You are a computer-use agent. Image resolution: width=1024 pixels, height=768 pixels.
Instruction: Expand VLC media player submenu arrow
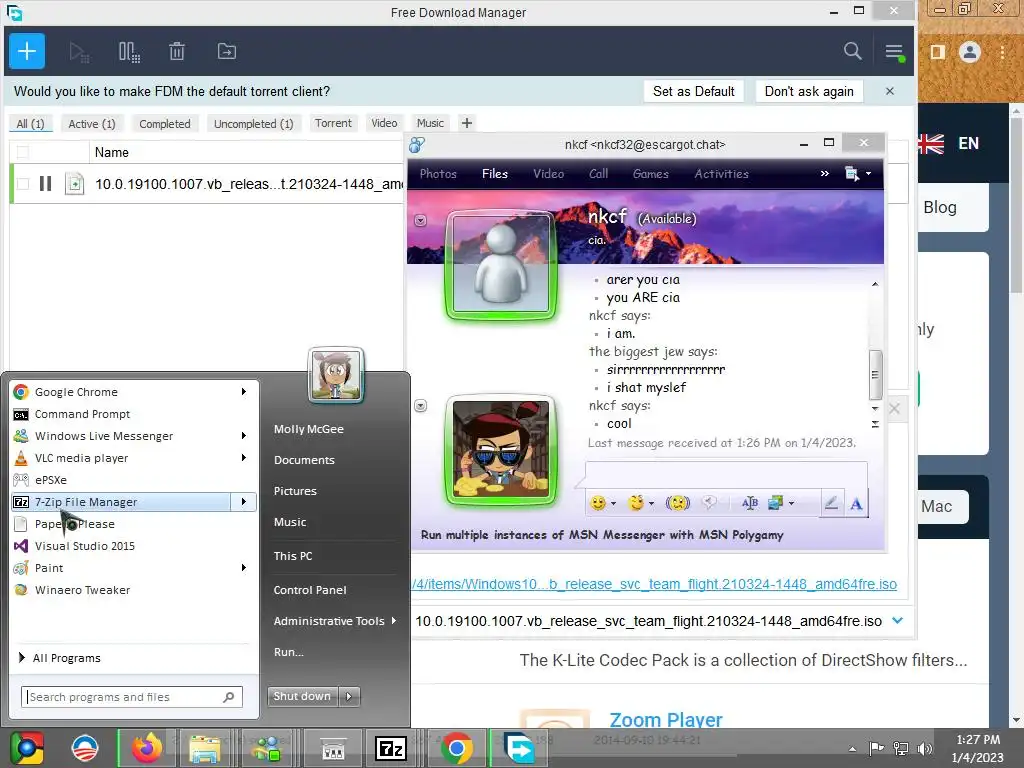[243, 458]
